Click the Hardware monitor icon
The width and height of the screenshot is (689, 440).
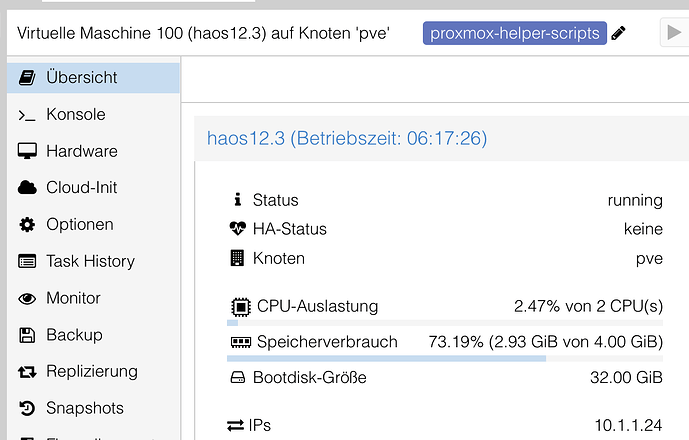pyautogui.click(x=27, y=151)
